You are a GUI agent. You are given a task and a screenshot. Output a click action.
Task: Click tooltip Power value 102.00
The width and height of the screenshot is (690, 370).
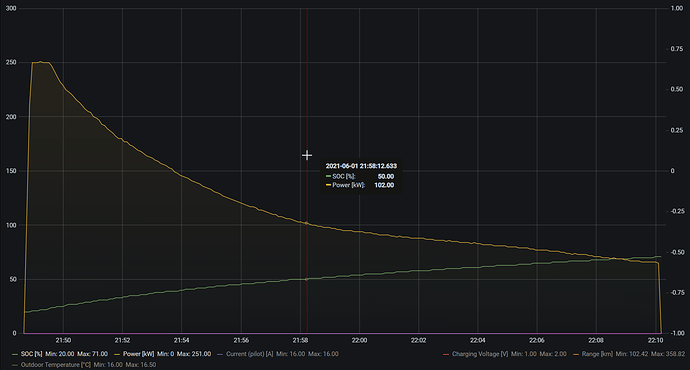[x=384, y=185]
